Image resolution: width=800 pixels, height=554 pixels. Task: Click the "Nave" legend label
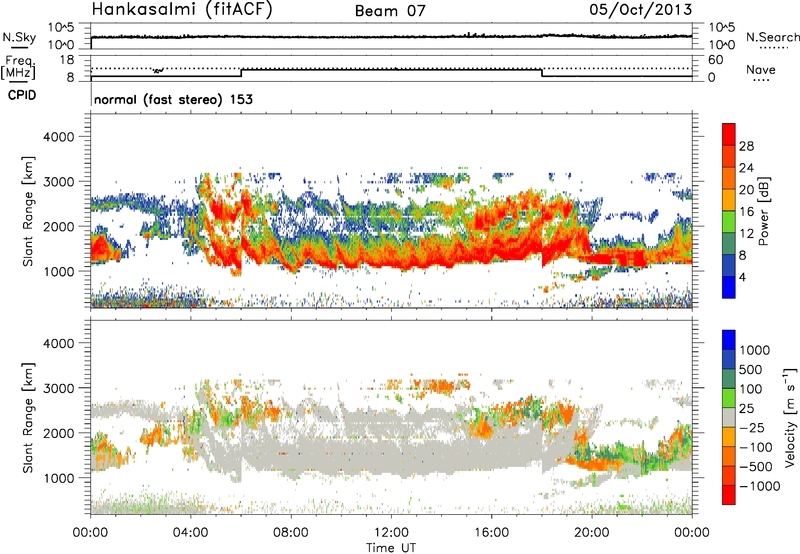761,69
